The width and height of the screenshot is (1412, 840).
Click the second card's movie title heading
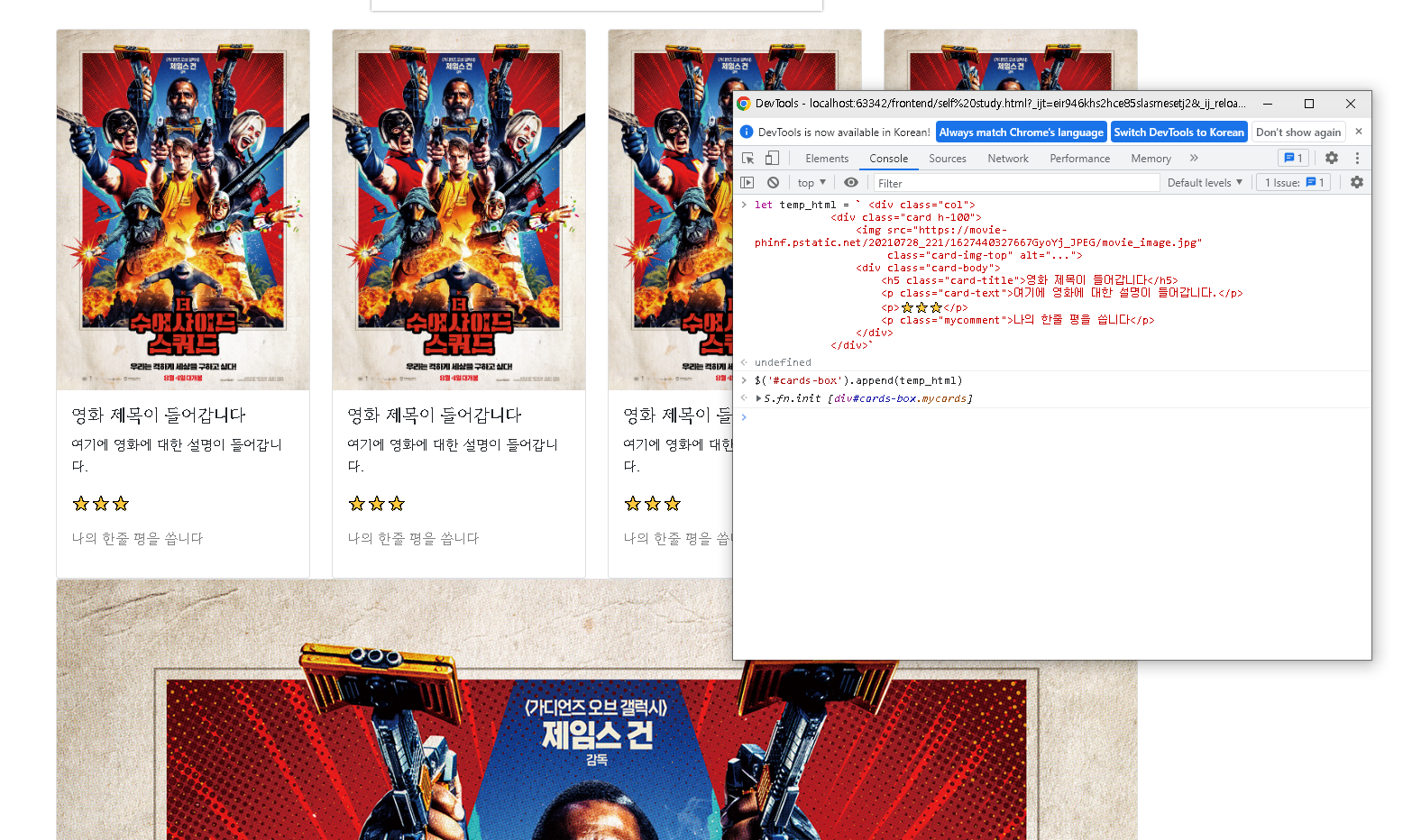point(435,415)
